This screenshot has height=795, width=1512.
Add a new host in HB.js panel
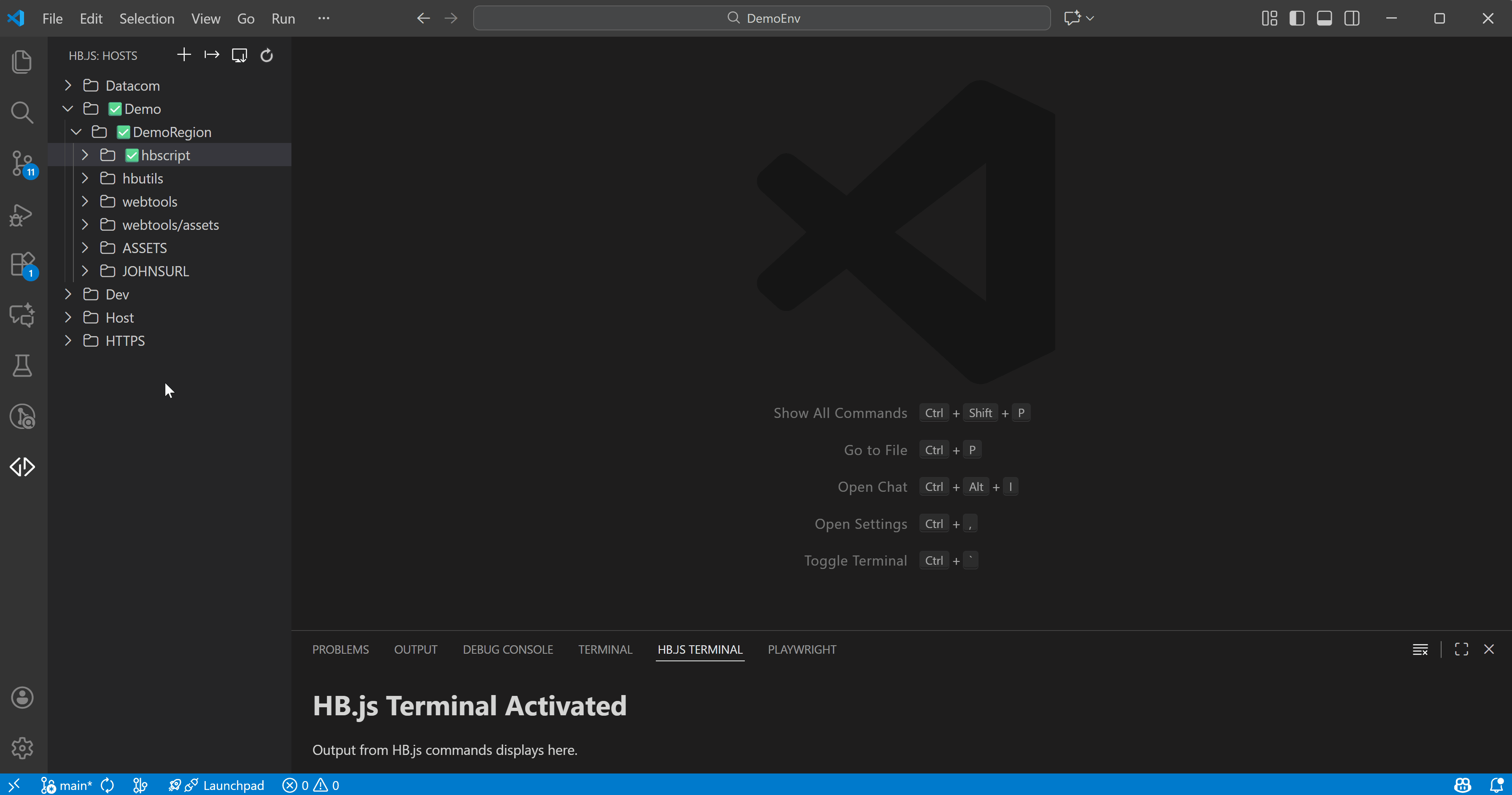click(184, 54)
